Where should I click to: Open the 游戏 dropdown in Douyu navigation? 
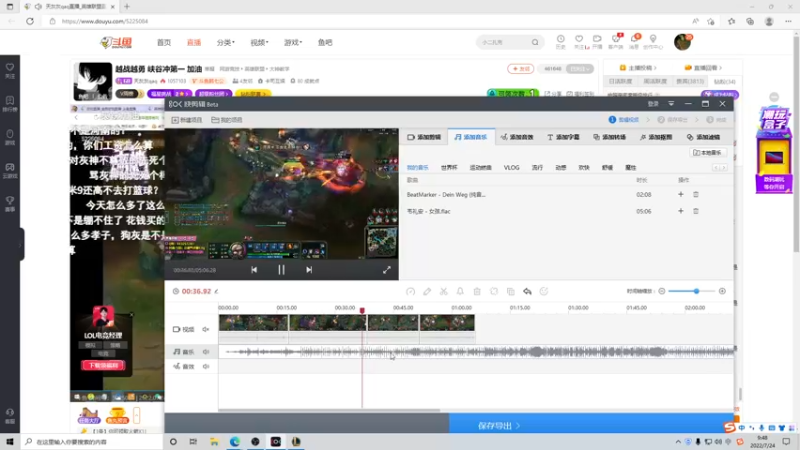(x=293, y=42)
